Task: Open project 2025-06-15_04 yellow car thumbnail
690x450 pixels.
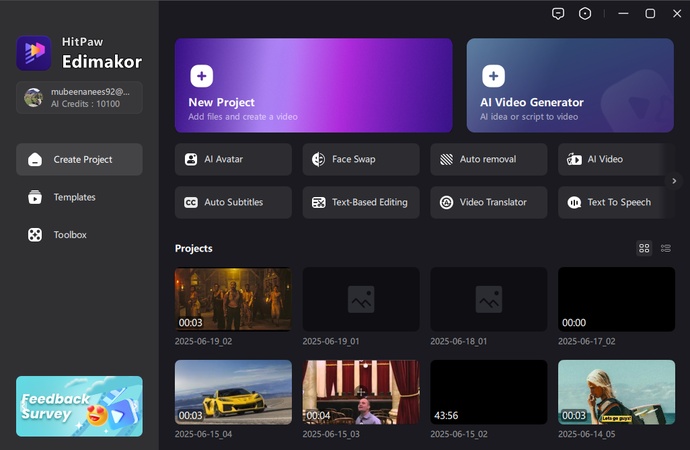Action: [233, 392]
